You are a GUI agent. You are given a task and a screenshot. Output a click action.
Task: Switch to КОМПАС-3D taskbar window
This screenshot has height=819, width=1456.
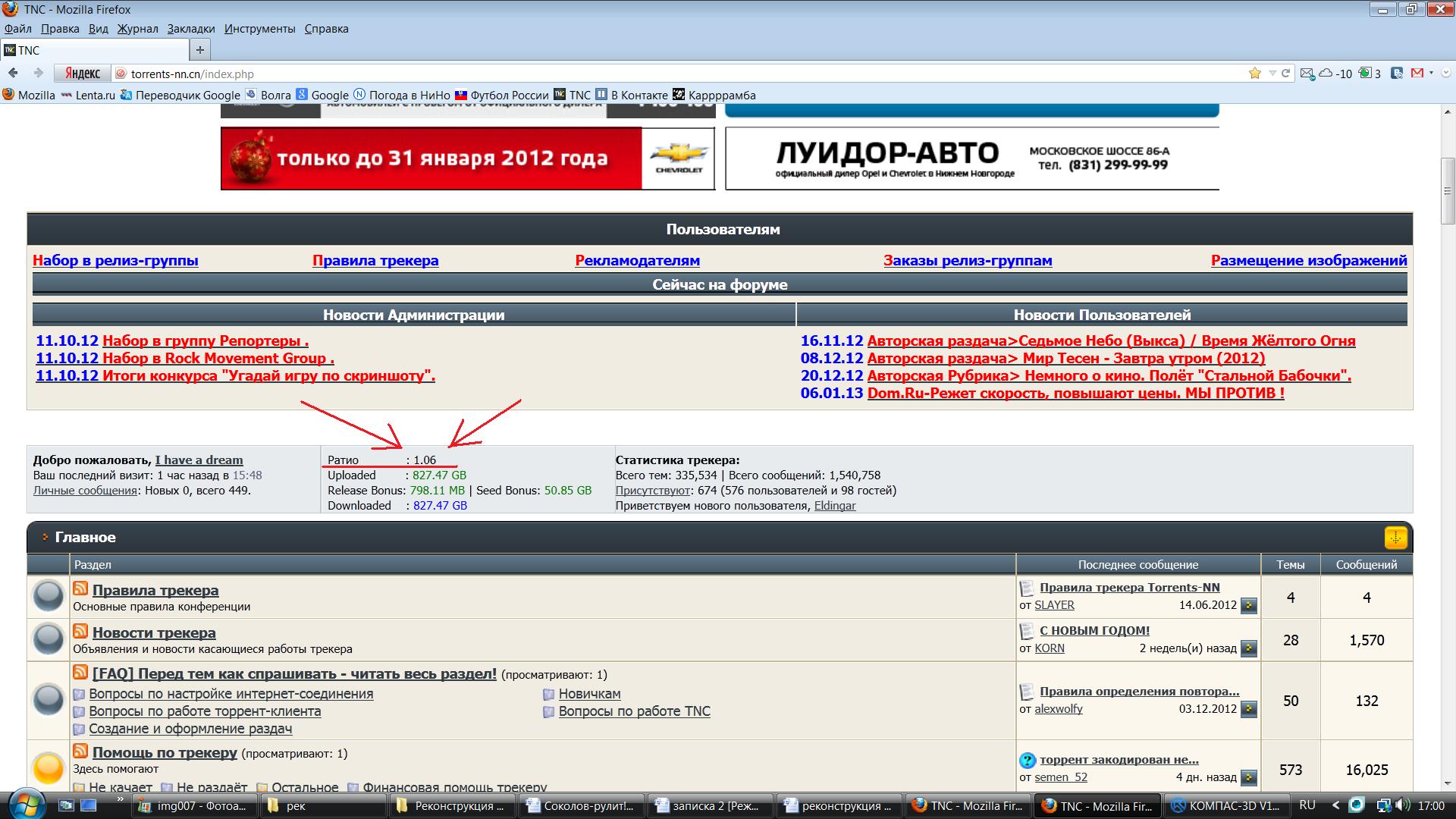pyautogui.click(x=1228, y=805)
